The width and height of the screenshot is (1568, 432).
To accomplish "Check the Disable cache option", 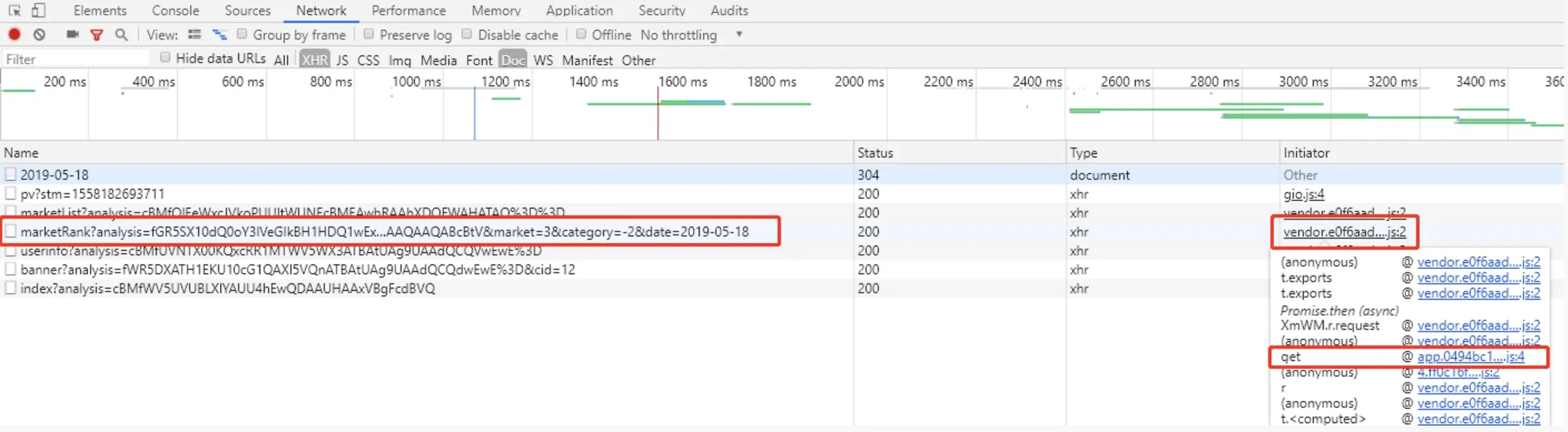I will (x=466, y=34).
